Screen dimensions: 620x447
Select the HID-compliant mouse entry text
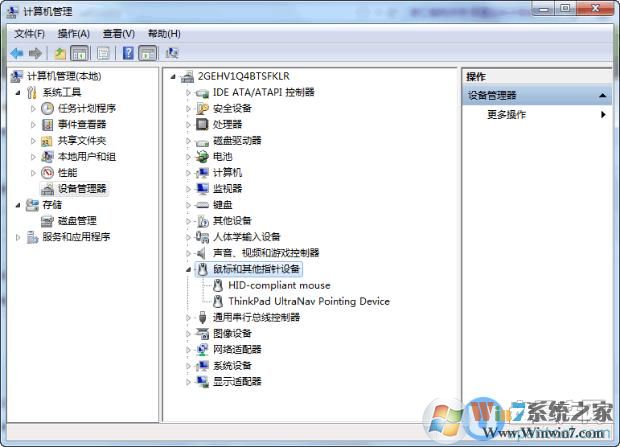tap(279, 285)
